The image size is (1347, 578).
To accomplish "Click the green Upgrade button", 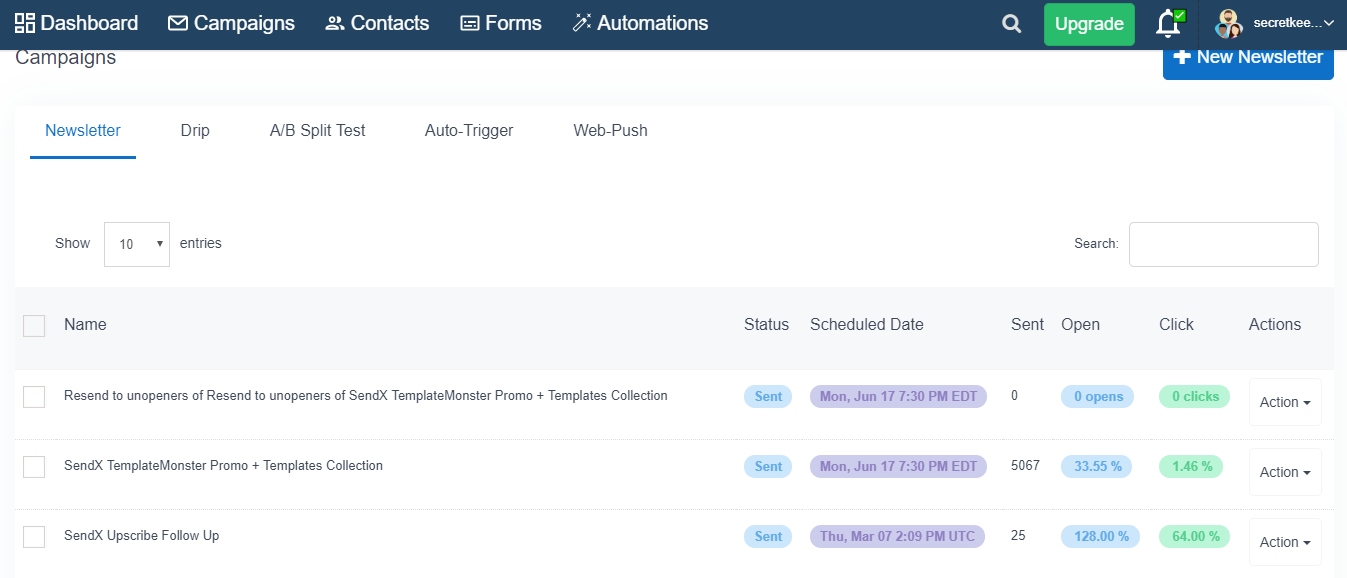I will [x=1089, y=24].
